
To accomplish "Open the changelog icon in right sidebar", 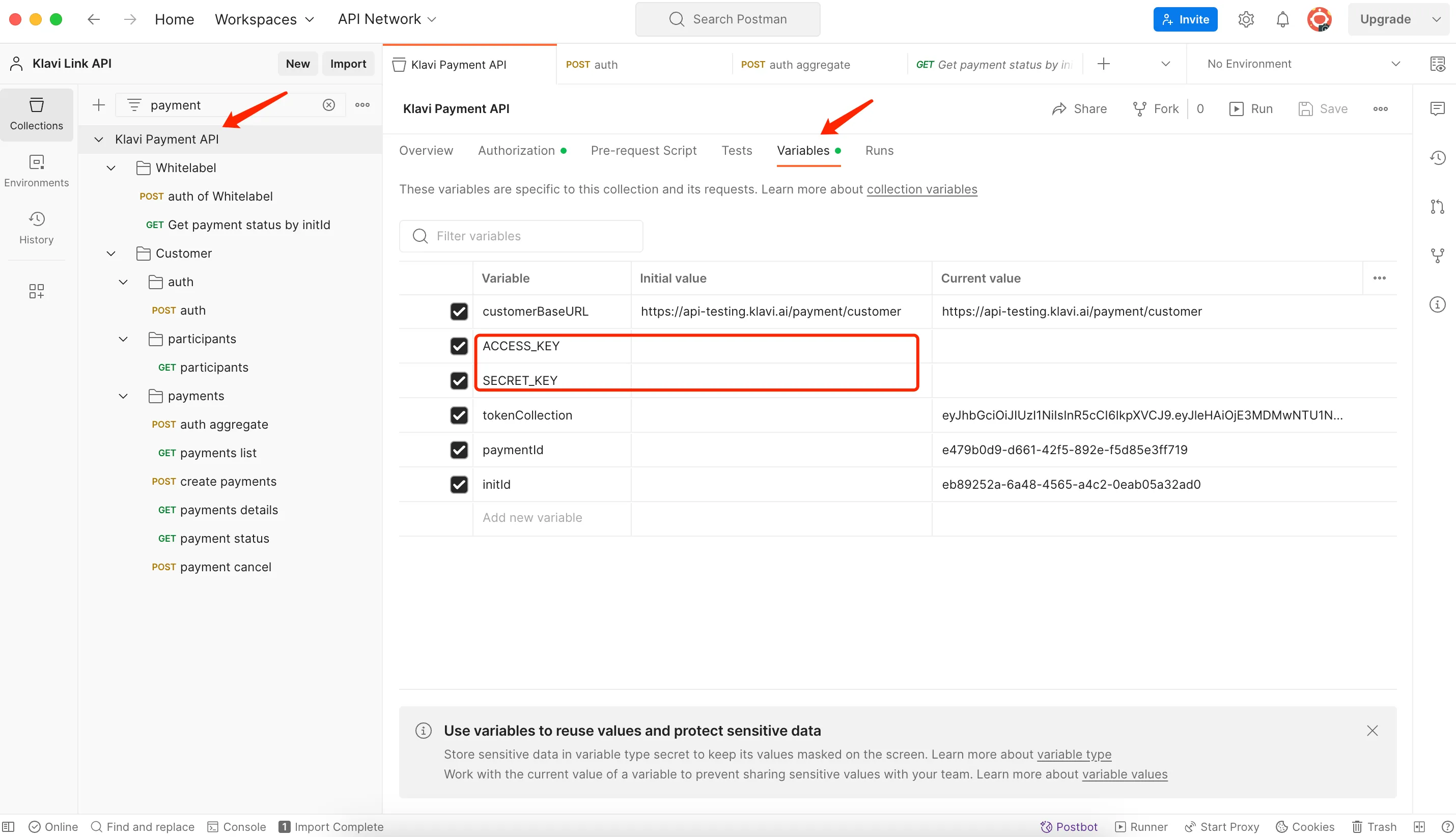I will pyautogui.click(x=1437, y=157).
